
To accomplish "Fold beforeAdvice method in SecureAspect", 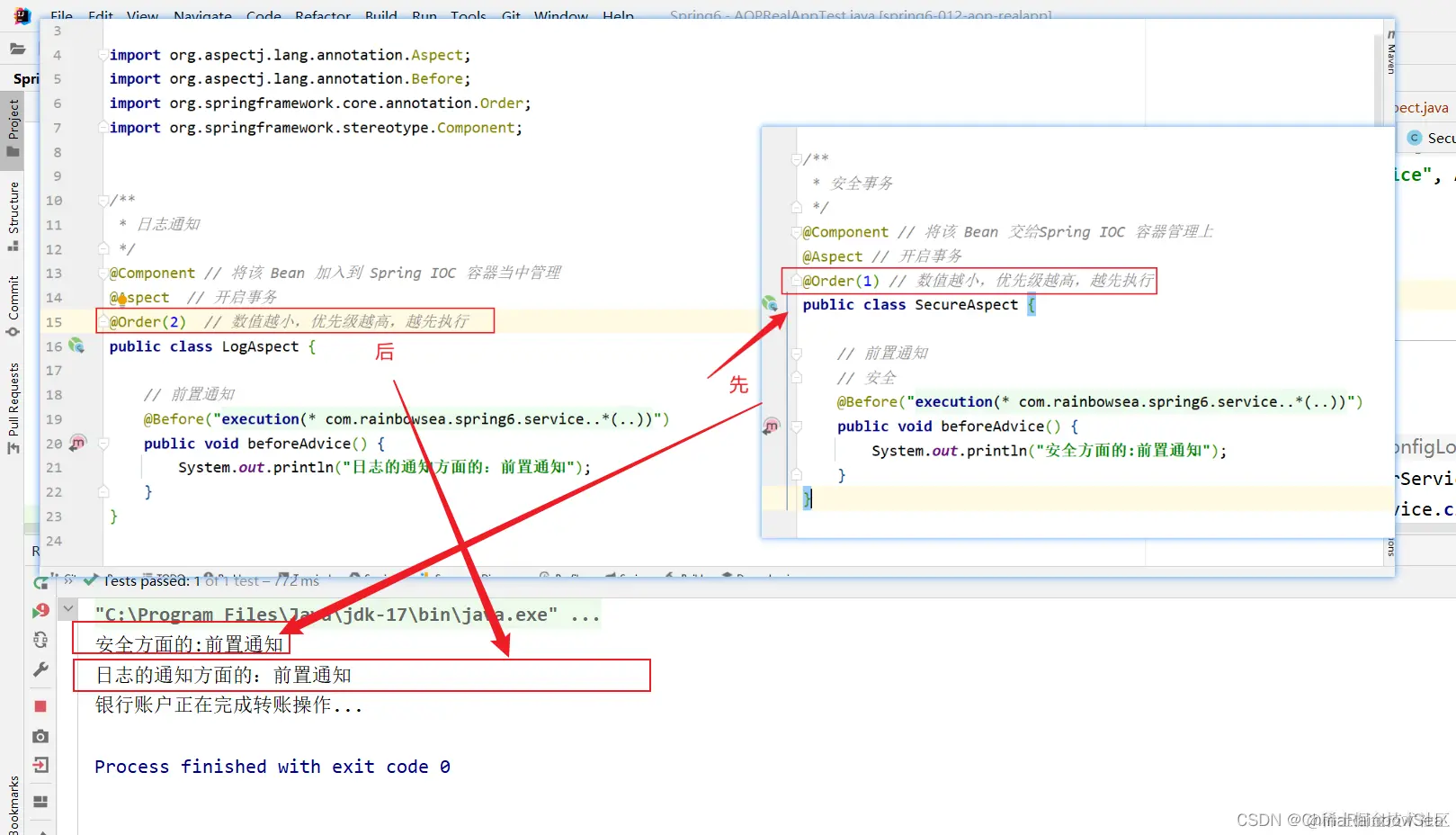I will click(796, 426).
